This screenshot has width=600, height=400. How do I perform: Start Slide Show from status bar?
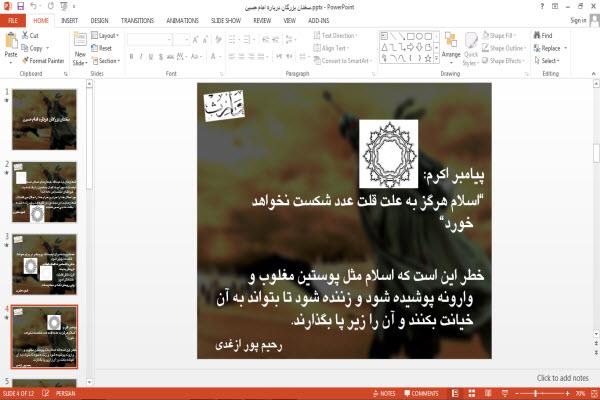coord(505,393)
